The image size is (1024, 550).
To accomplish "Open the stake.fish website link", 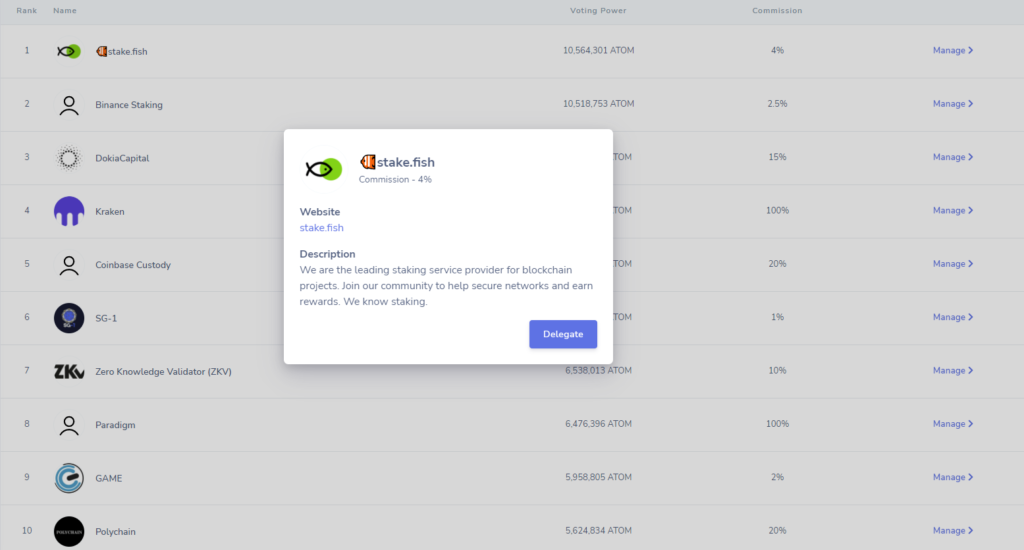I will pyautogui.click(x=321, y=227).
